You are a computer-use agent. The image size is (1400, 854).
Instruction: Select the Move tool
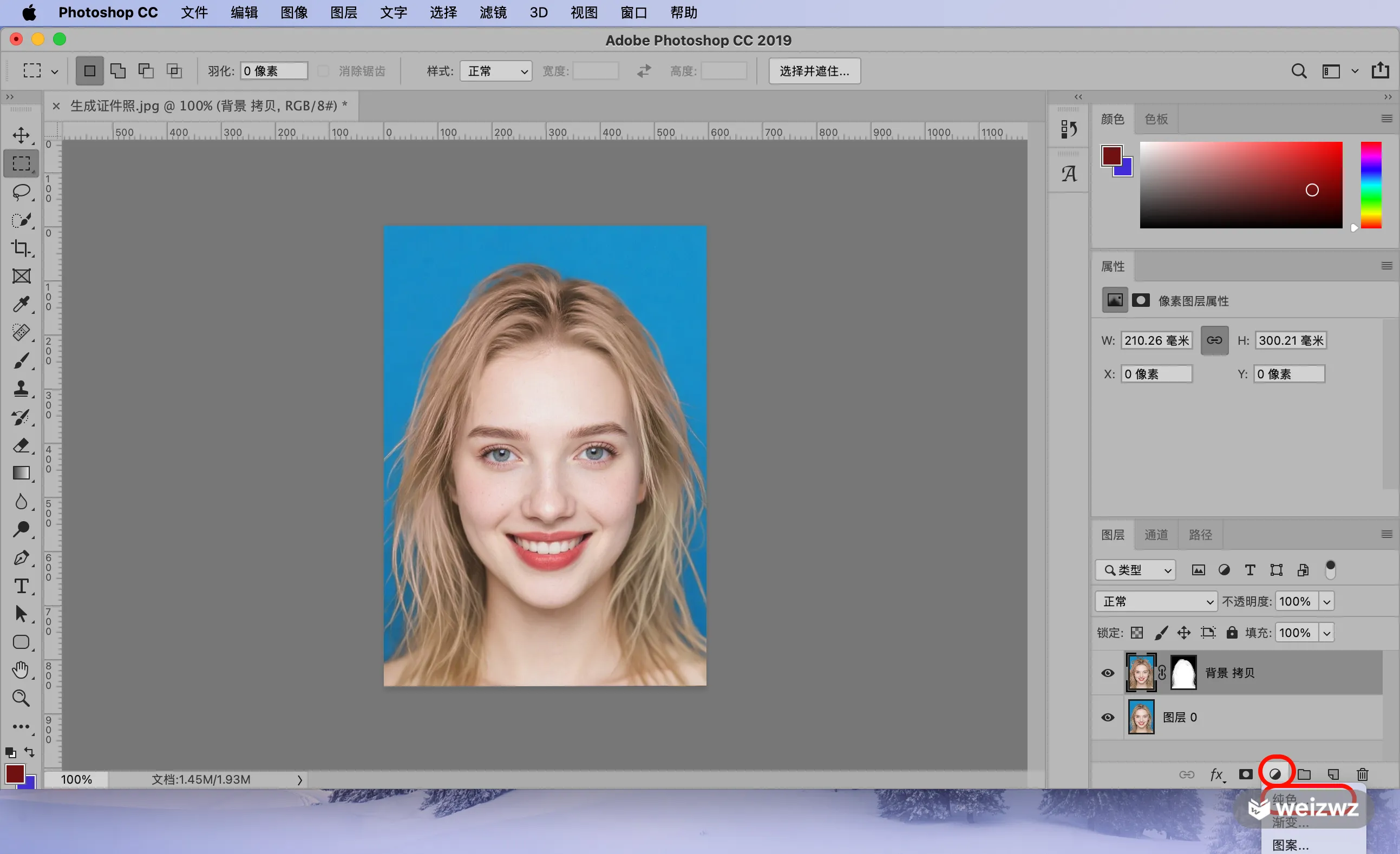(x=21, y=135)
